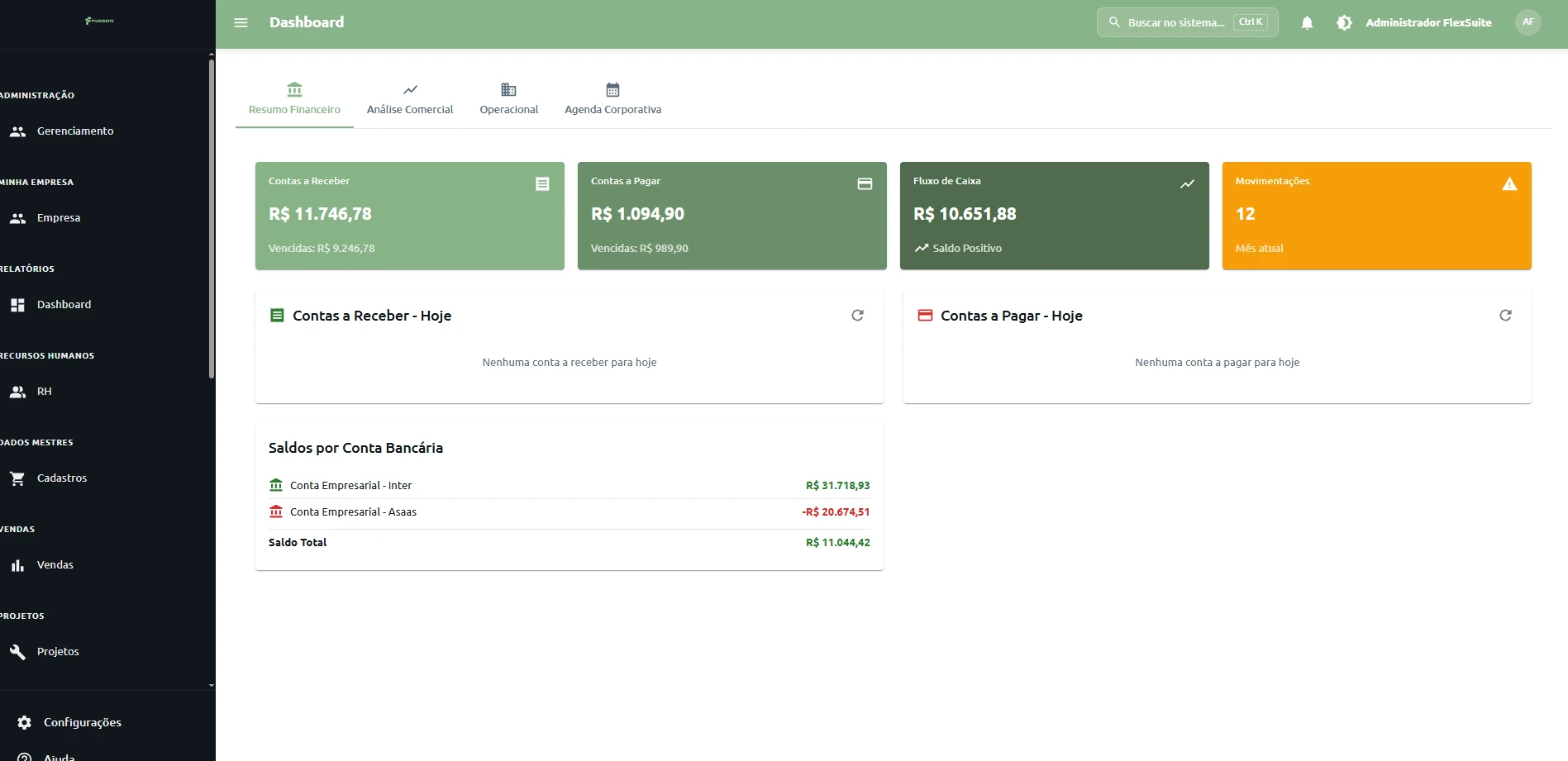This screenshot has height=761, width=1568.
Task: Open Projetos in the sidebar
Action: pos(103,651)
